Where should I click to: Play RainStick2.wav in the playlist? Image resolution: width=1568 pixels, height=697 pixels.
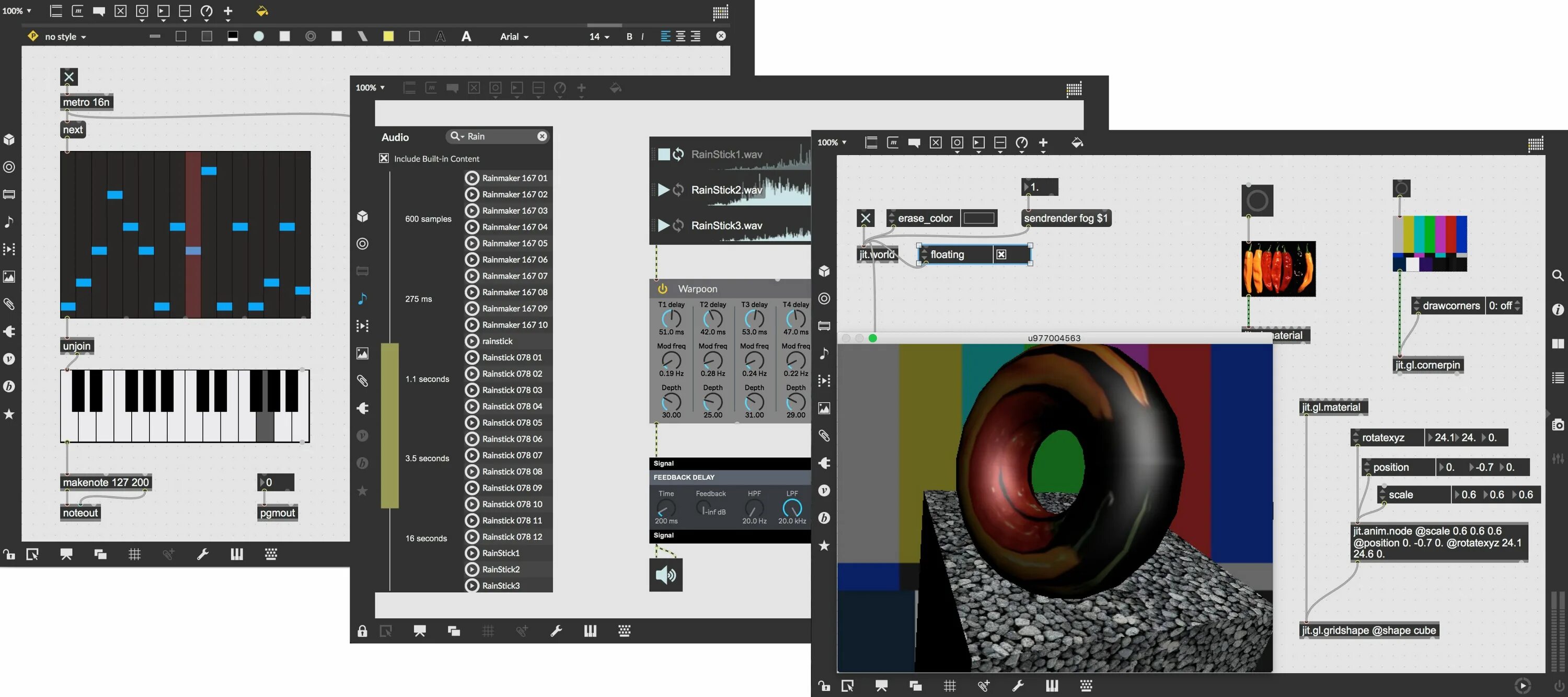663,190
